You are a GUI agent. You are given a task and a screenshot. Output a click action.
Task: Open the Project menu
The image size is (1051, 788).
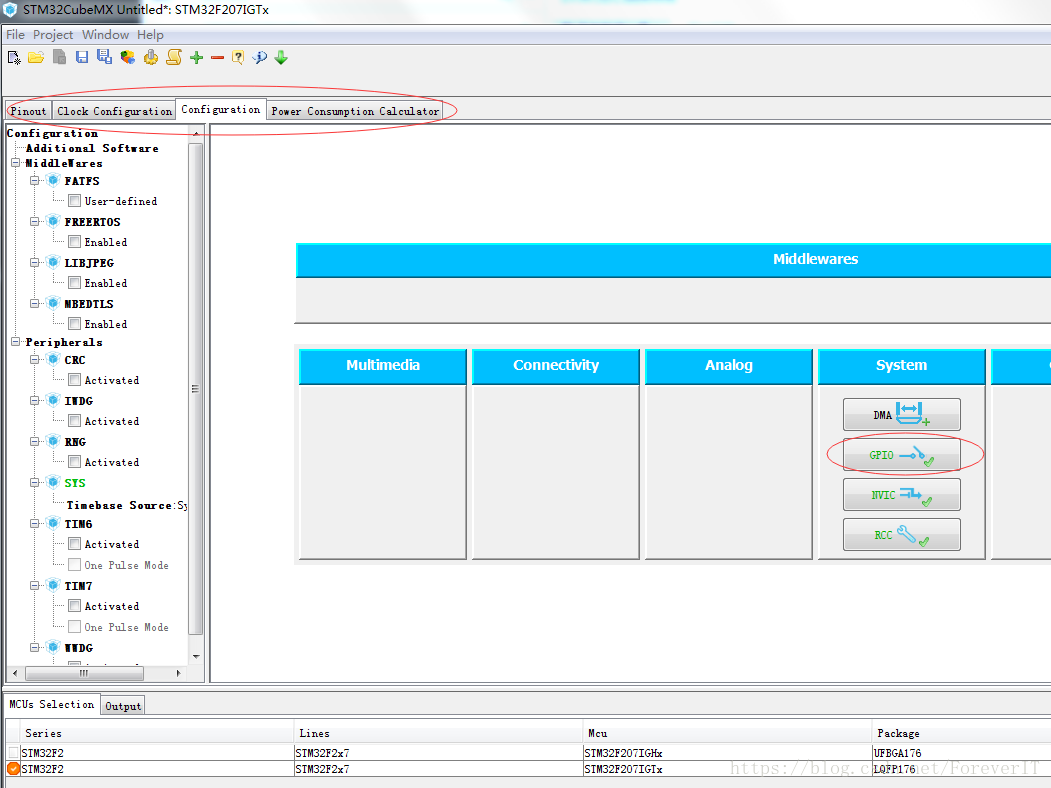pyautogui.click(x=53, y=35)
